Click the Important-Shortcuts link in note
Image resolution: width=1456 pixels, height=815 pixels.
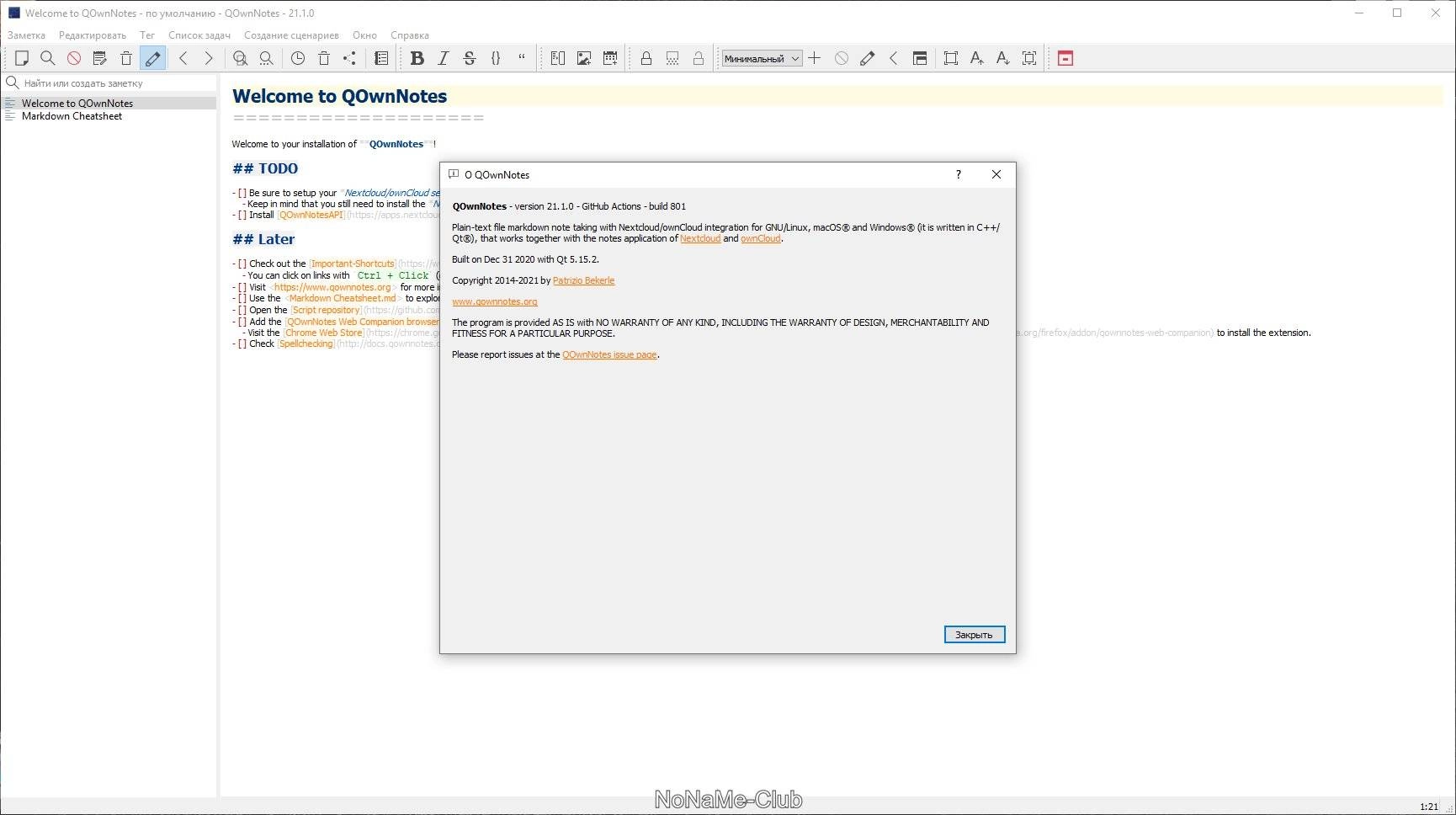pyautogui.click(x=353, y=264)
